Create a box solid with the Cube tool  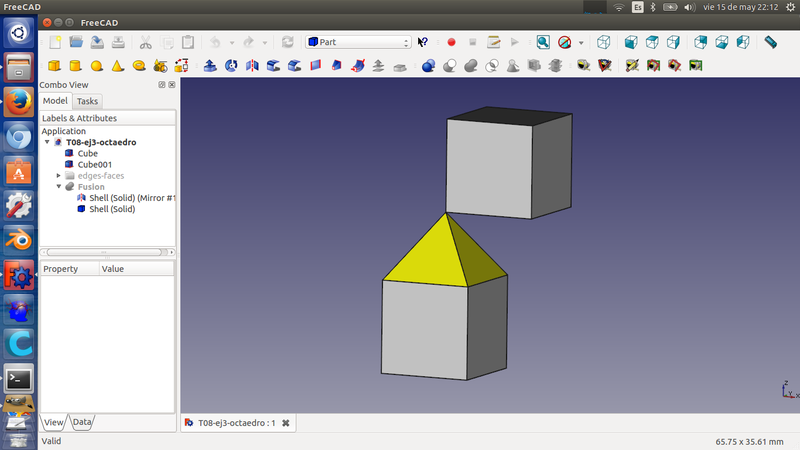coord(54,66)
